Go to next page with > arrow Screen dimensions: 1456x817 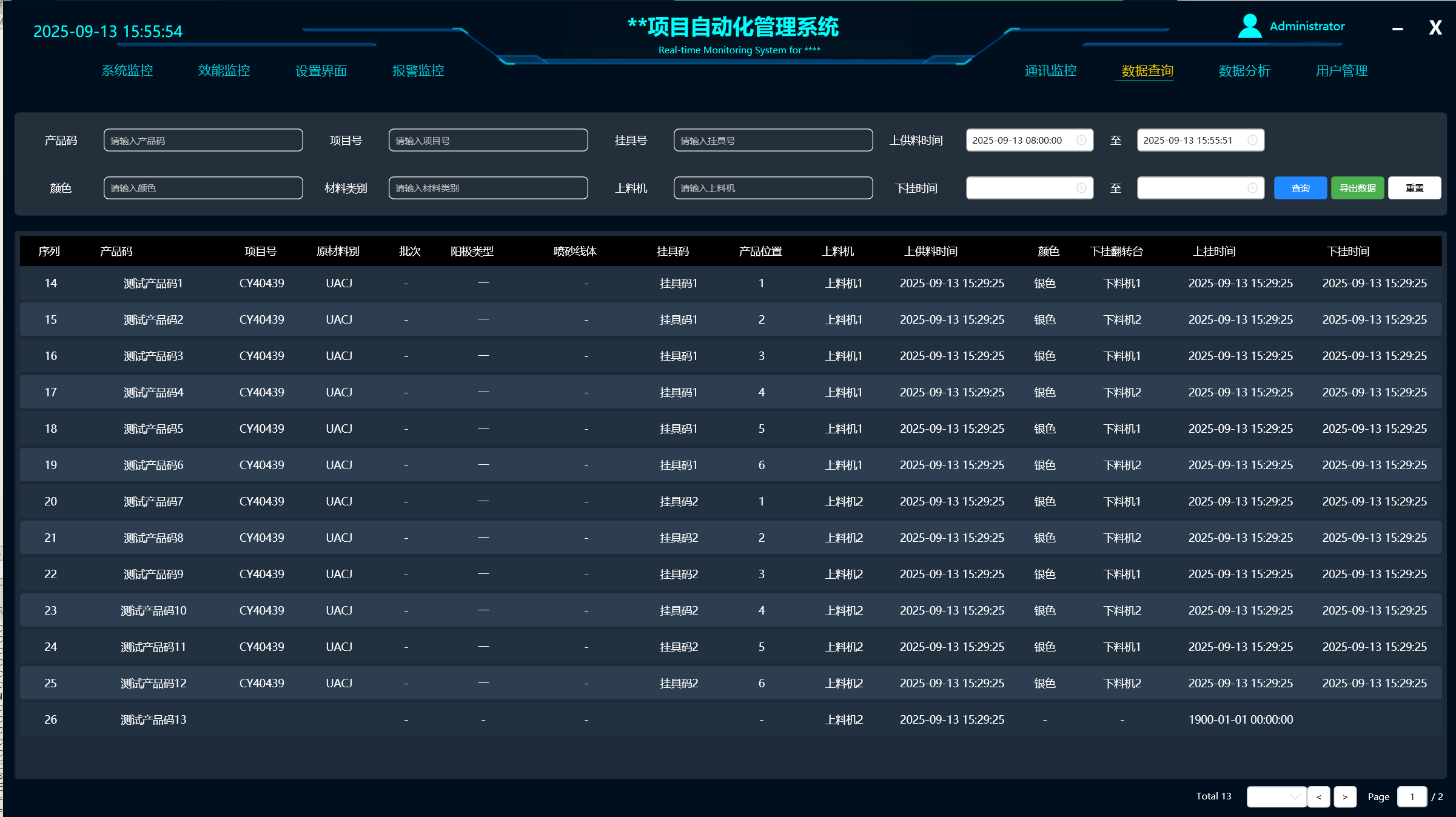pos(1344,796)
